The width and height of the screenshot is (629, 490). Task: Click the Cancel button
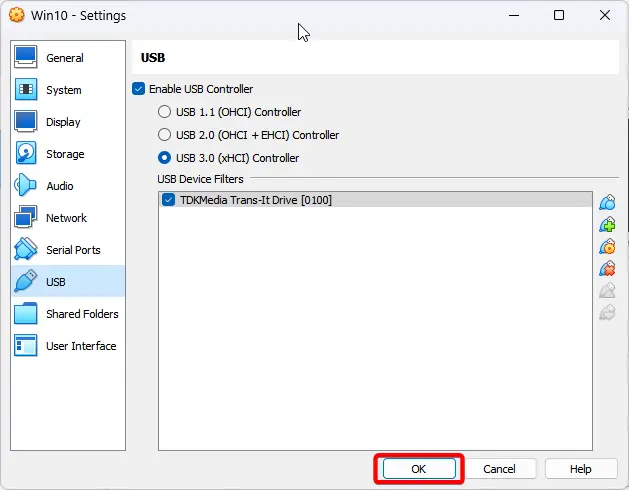pos(499,469)
